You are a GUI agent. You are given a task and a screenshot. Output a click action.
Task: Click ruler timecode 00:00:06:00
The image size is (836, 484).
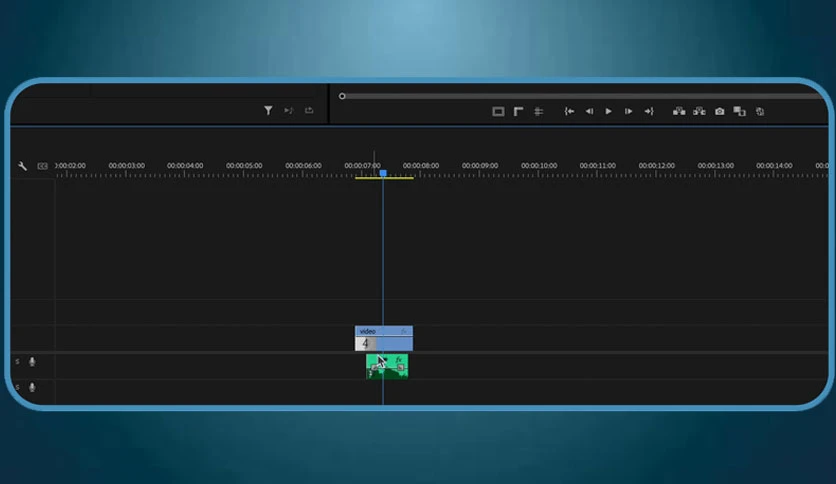(x=303, y=166)
